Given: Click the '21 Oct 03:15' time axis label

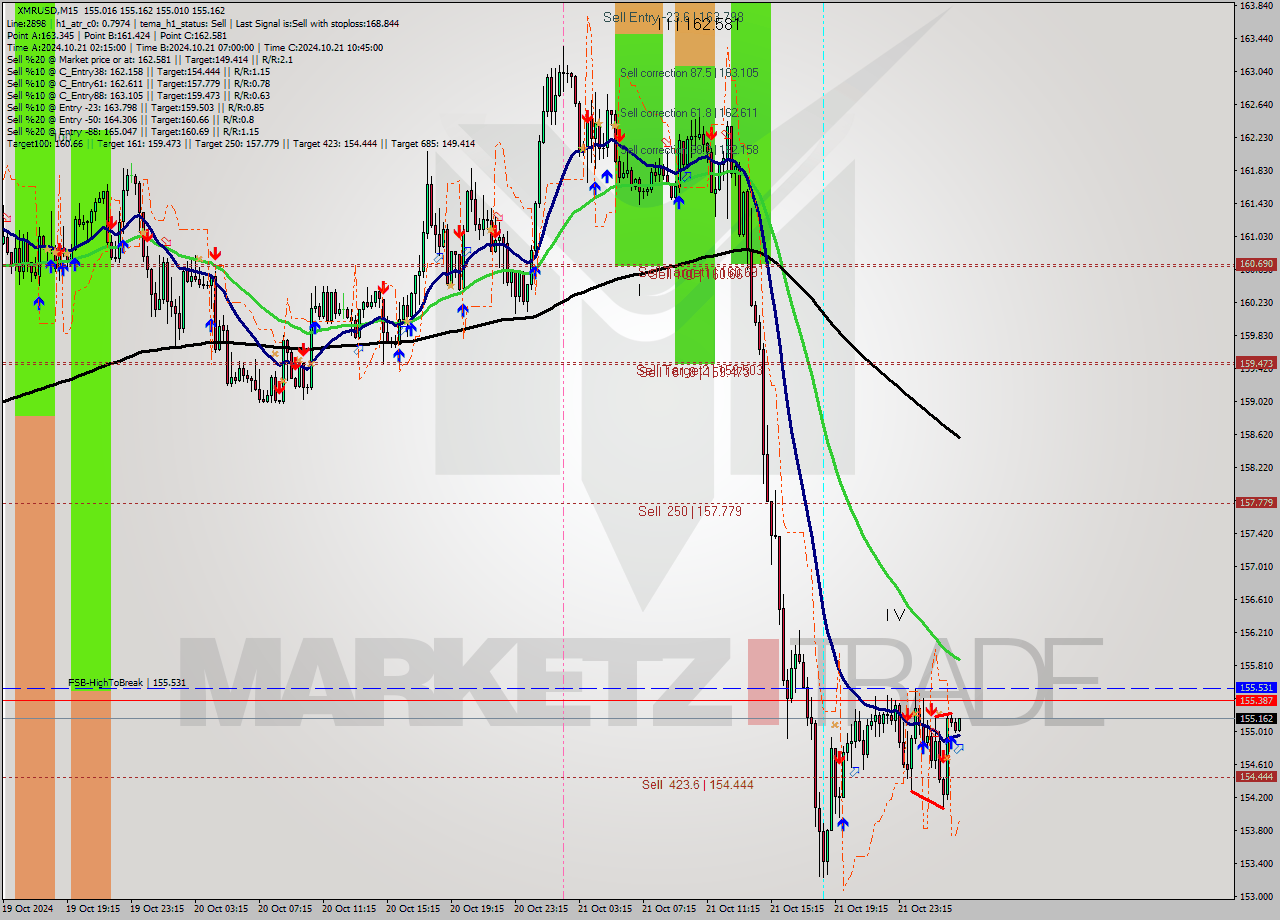Looking at the screenshot, I should click(x=605, y=909).
